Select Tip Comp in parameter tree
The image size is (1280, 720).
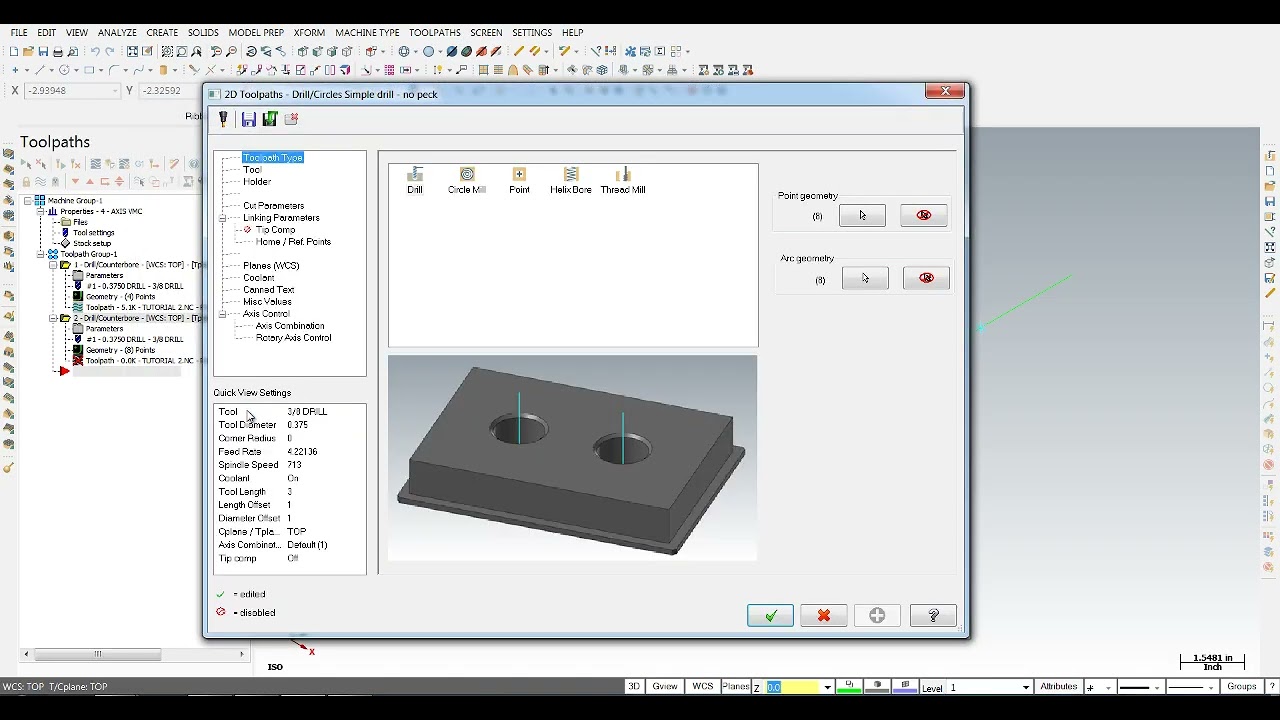click(275, 230)
